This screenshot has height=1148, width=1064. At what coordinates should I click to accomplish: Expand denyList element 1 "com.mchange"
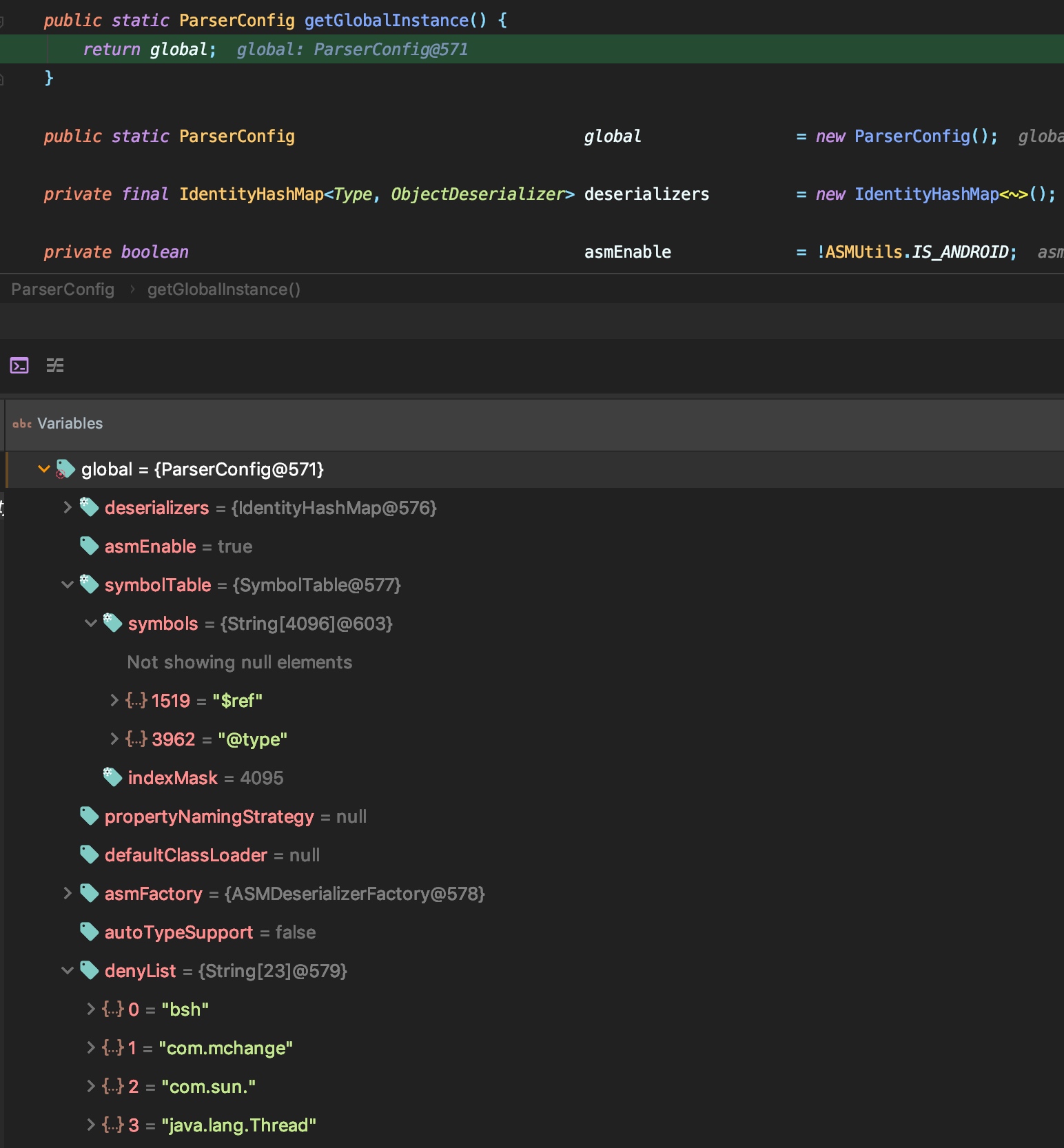(91, 1047)
